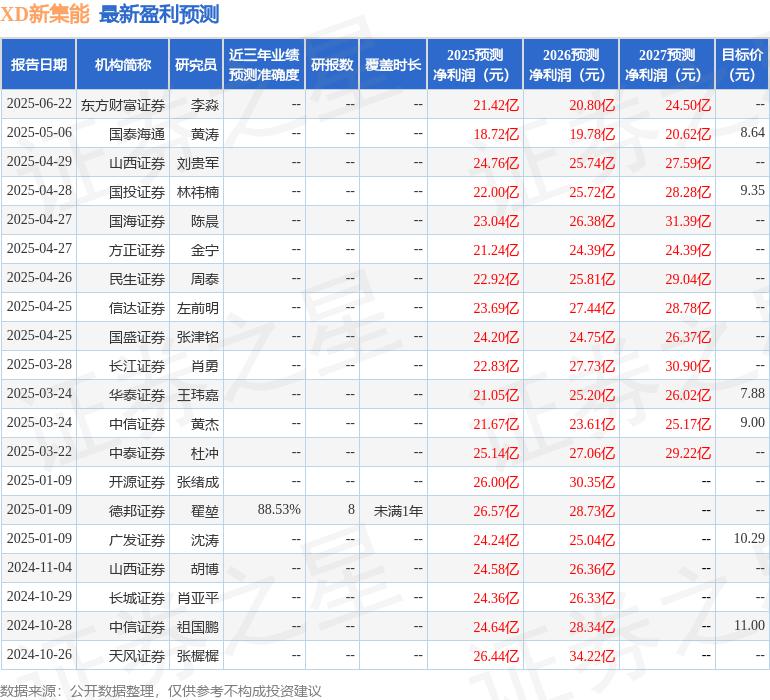Click target price 8.64

pyautogui.click(x=752, y=133)
